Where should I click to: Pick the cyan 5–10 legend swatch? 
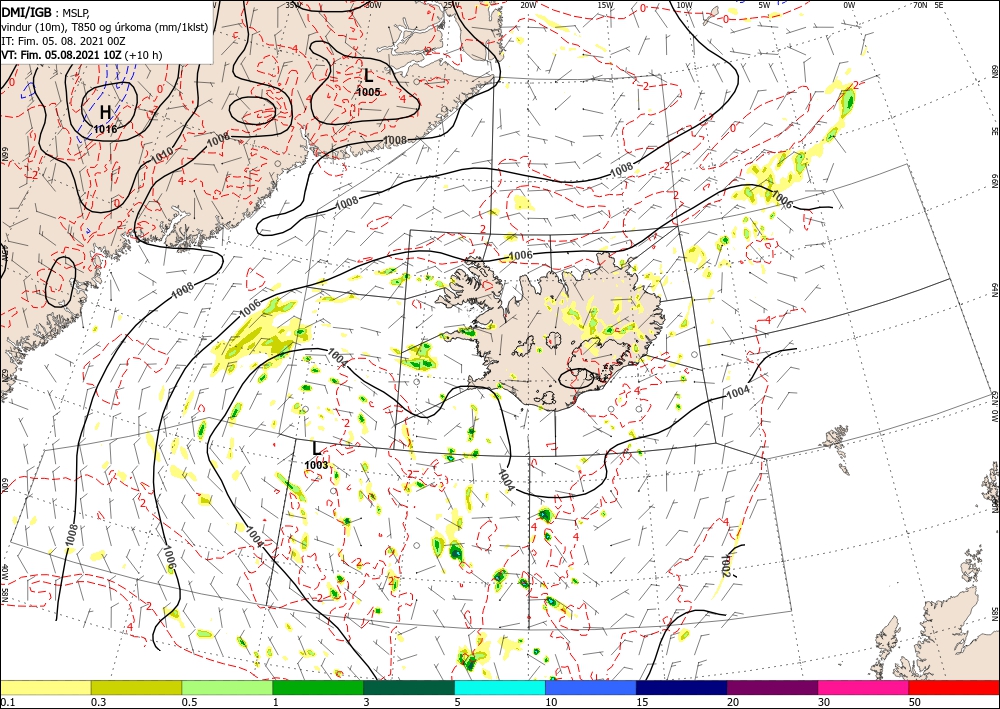point(500,687)
